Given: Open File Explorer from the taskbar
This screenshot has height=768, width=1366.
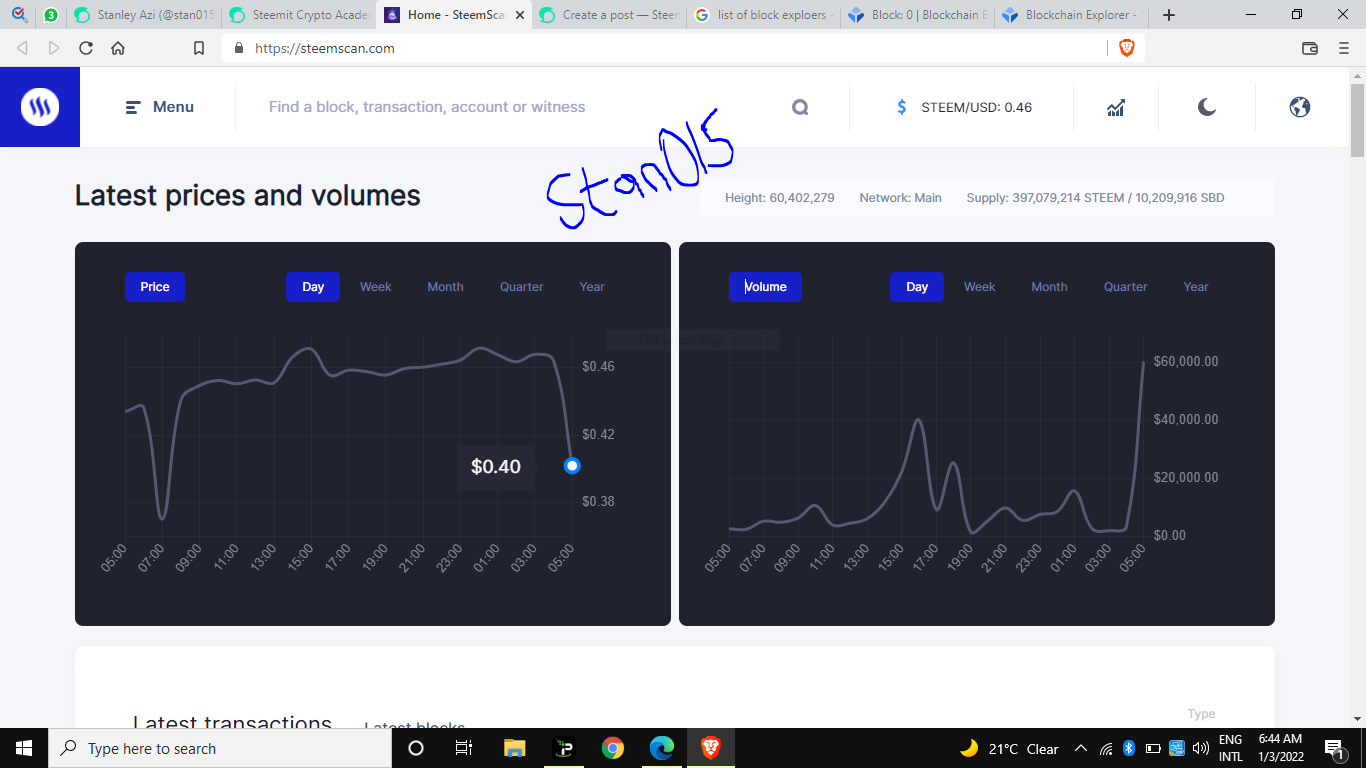Looking at the screenshot, I should point(514,748).
